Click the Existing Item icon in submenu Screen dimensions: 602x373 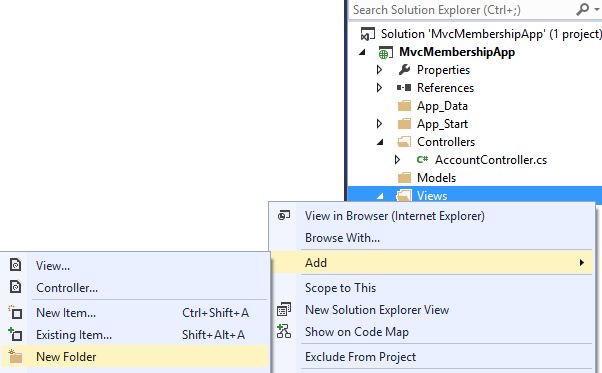[15, 334]
